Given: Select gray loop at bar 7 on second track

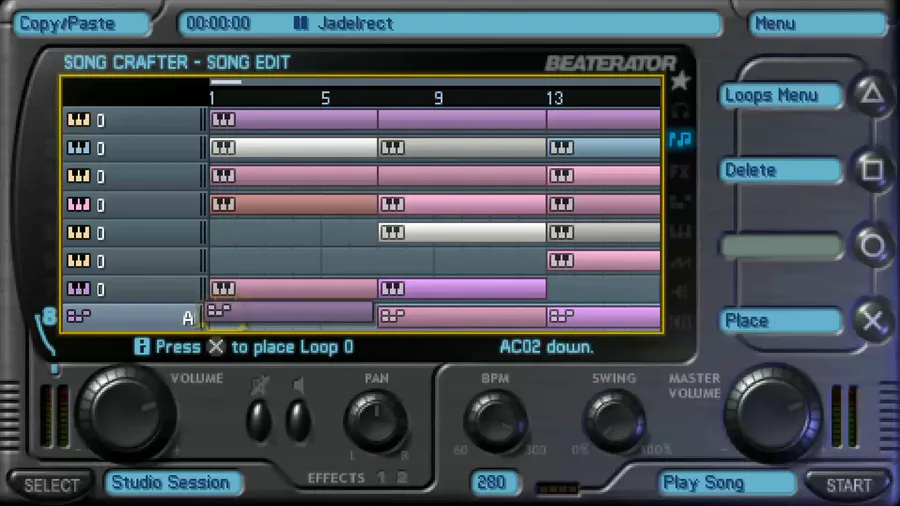Looking at the screenshot, I should (x=462, y=148).
